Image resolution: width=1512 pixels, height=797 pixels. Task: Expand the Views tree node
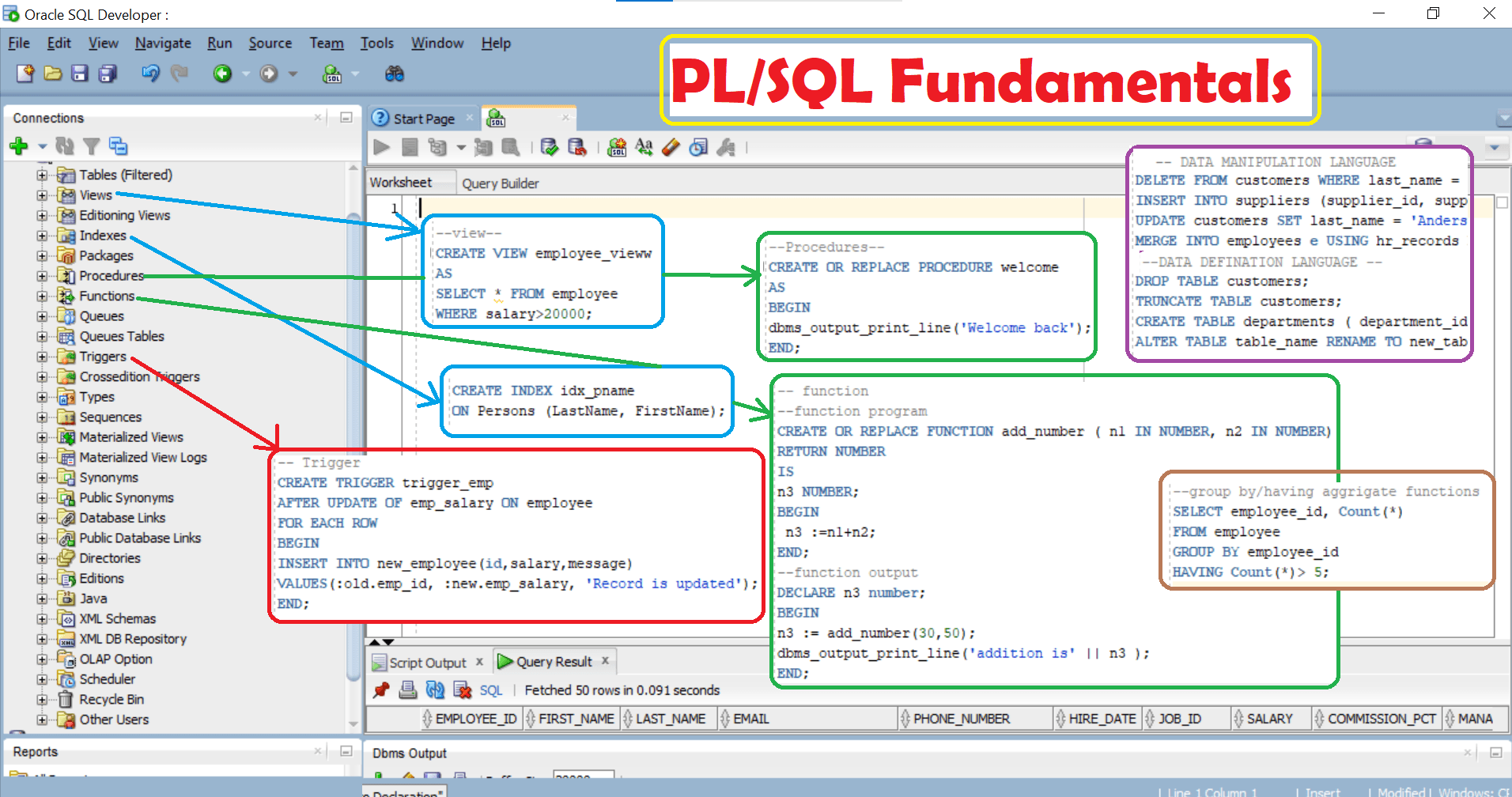click(x=42, y=195)
